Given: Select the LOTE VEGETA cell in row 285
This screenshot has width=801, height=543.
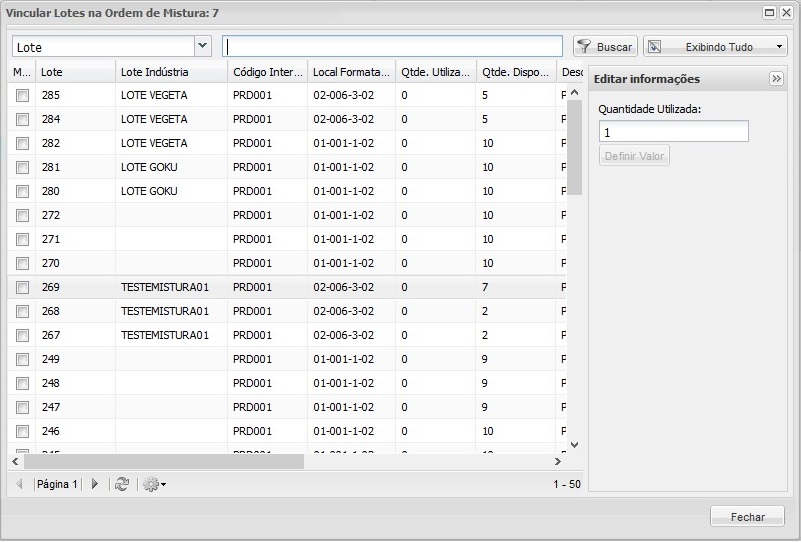Looking at the screenshot, I should [154, 95].
